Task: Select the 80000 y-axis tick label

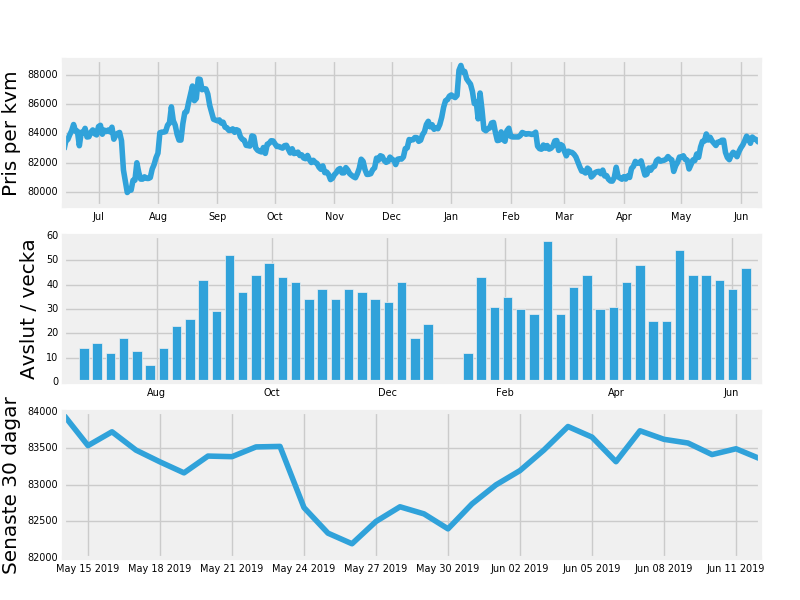Action: 43,191
